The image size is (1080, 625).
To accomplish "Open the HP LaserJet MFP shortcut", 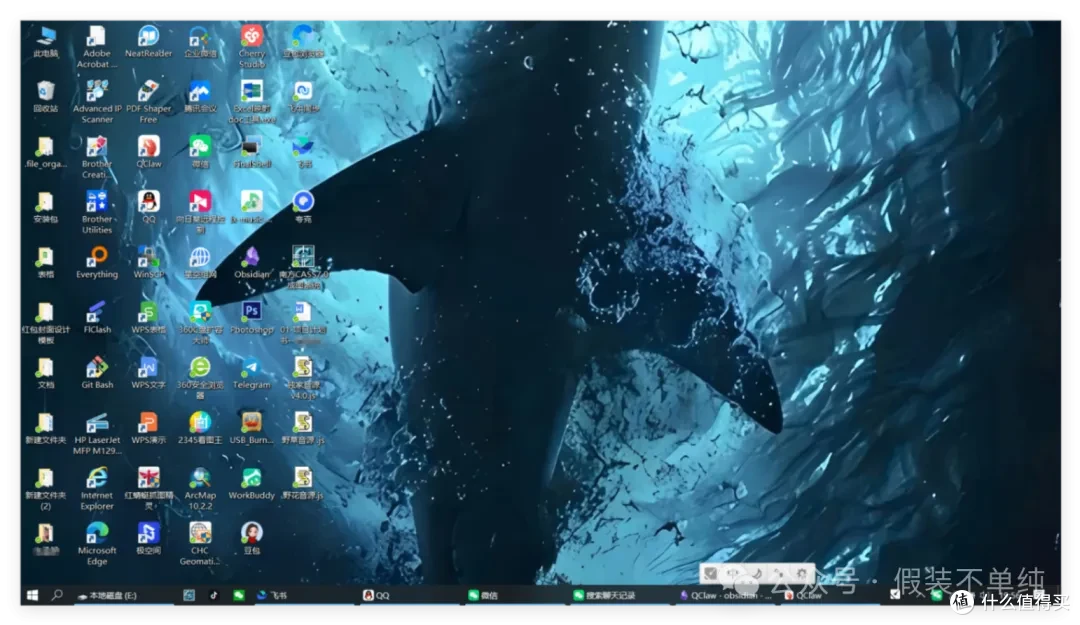I will click(x=97, y=433).
